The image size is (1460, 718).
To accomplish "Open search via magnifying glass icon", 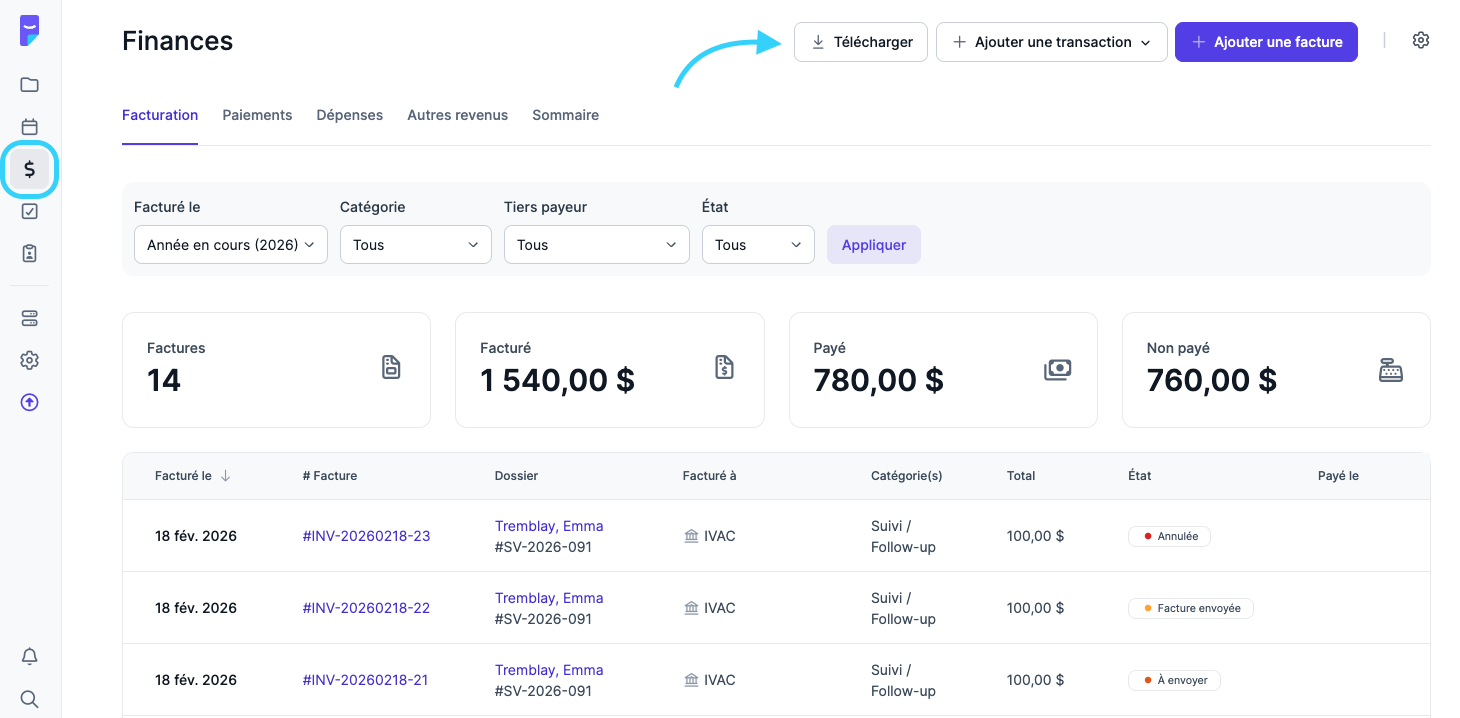I will [30, 698].
